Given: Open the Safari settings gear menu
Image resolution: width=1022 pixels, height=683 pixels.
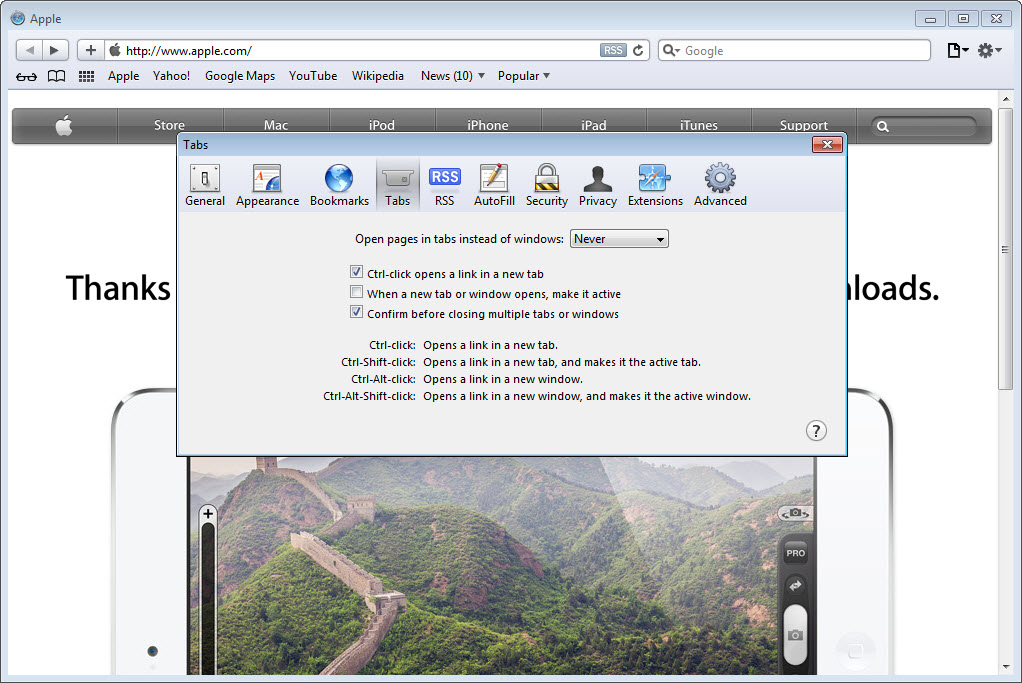Looking at the screenshot, I should (x=989, y=50).
